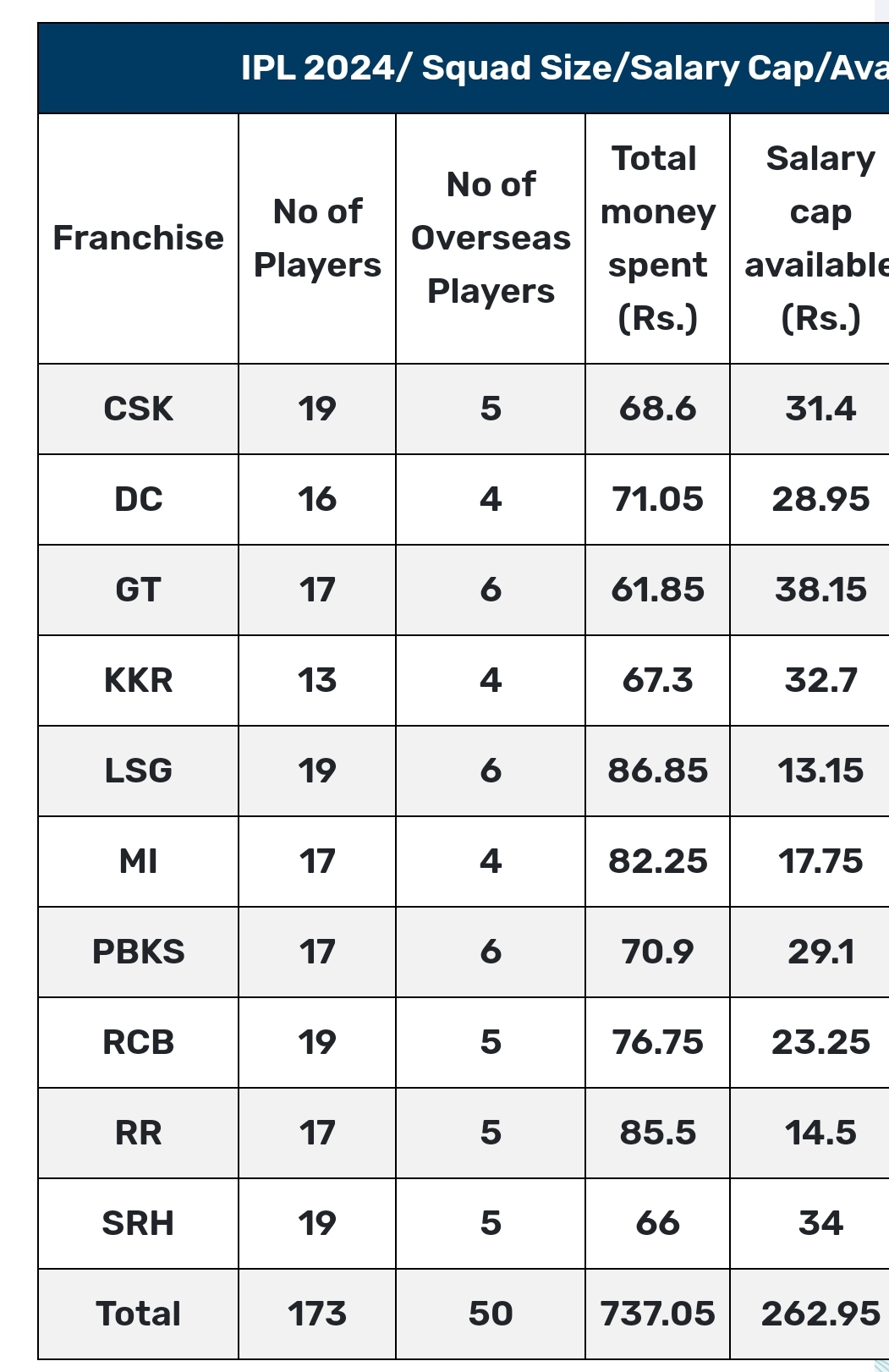Select the Total money spent header
The height and width of the screenshot is (1372, 889).
(657, 239)
